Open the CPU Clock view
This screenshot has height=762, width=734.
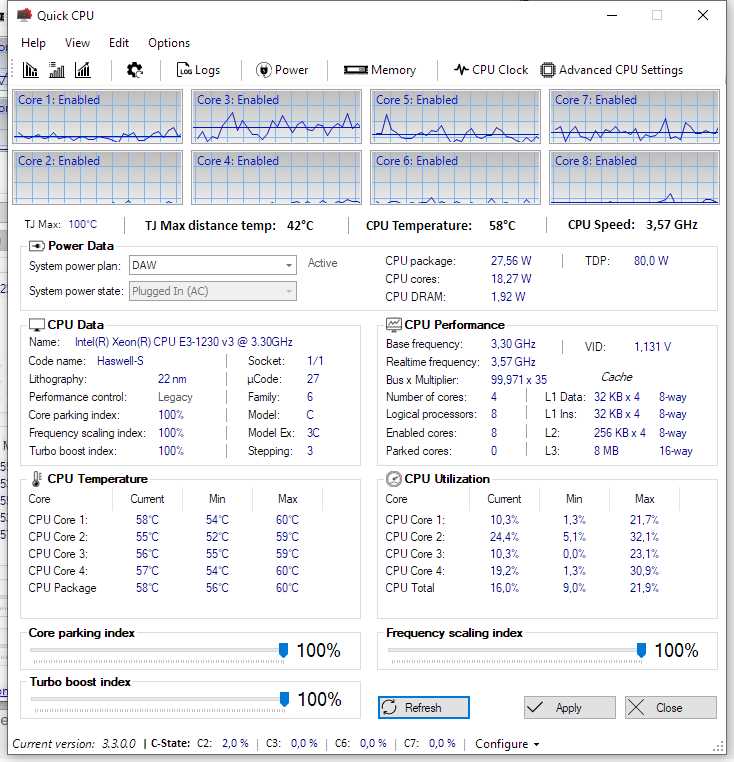point(490,70)
